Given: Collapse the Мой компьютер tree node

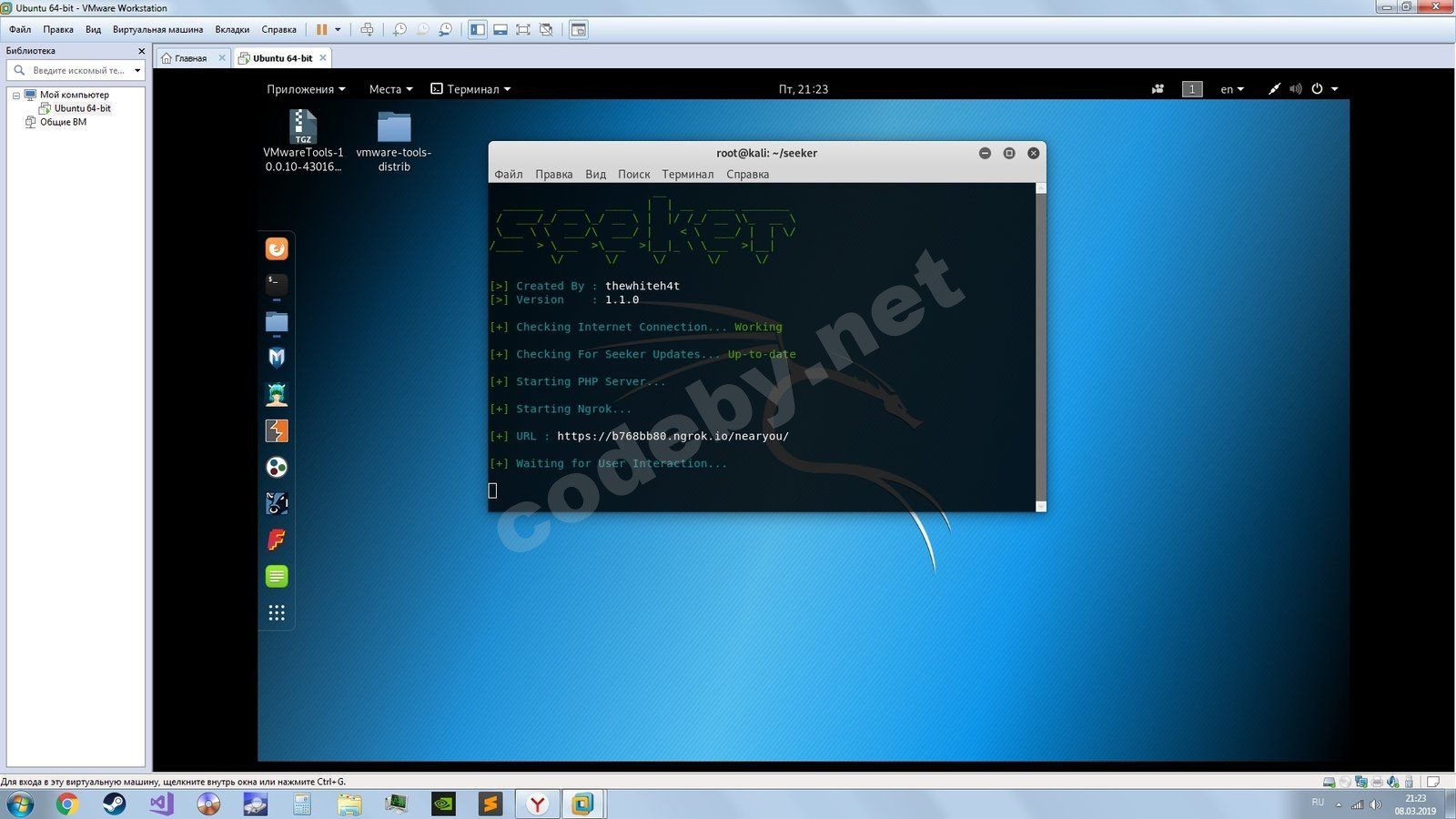Looking at the screenshot, I should (15, 95).
